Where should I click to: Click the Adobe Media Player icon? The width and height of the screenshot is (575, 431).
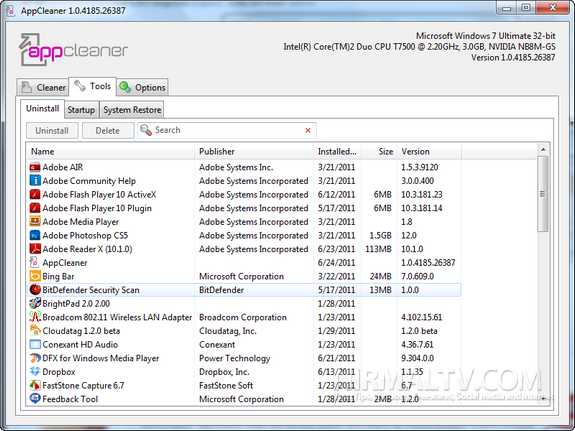35,222
